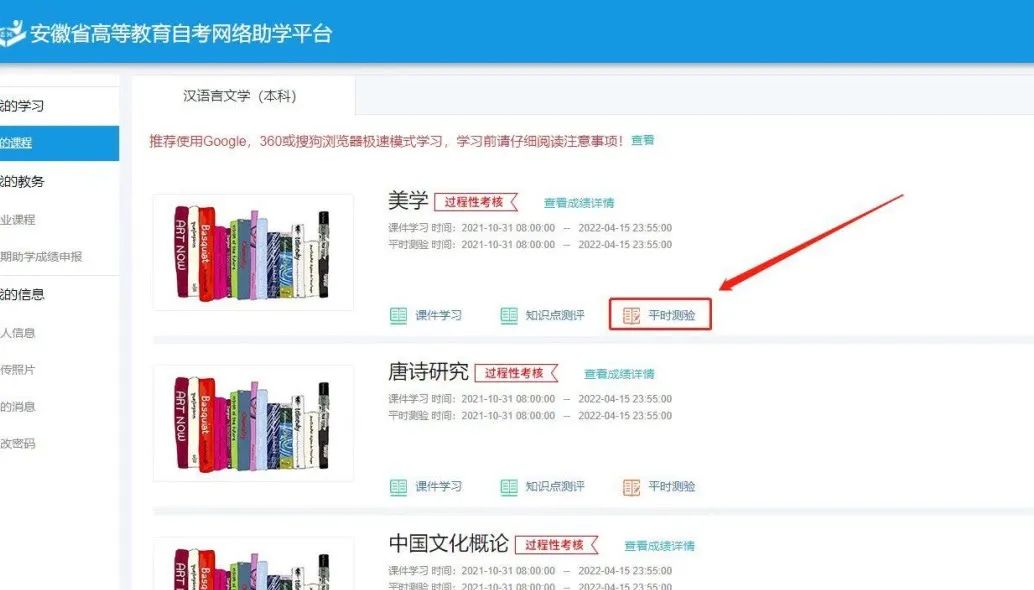The image size is (1034, 590).
Task: Click 平时测验 text link under 美学
Action: click(672, 316)
